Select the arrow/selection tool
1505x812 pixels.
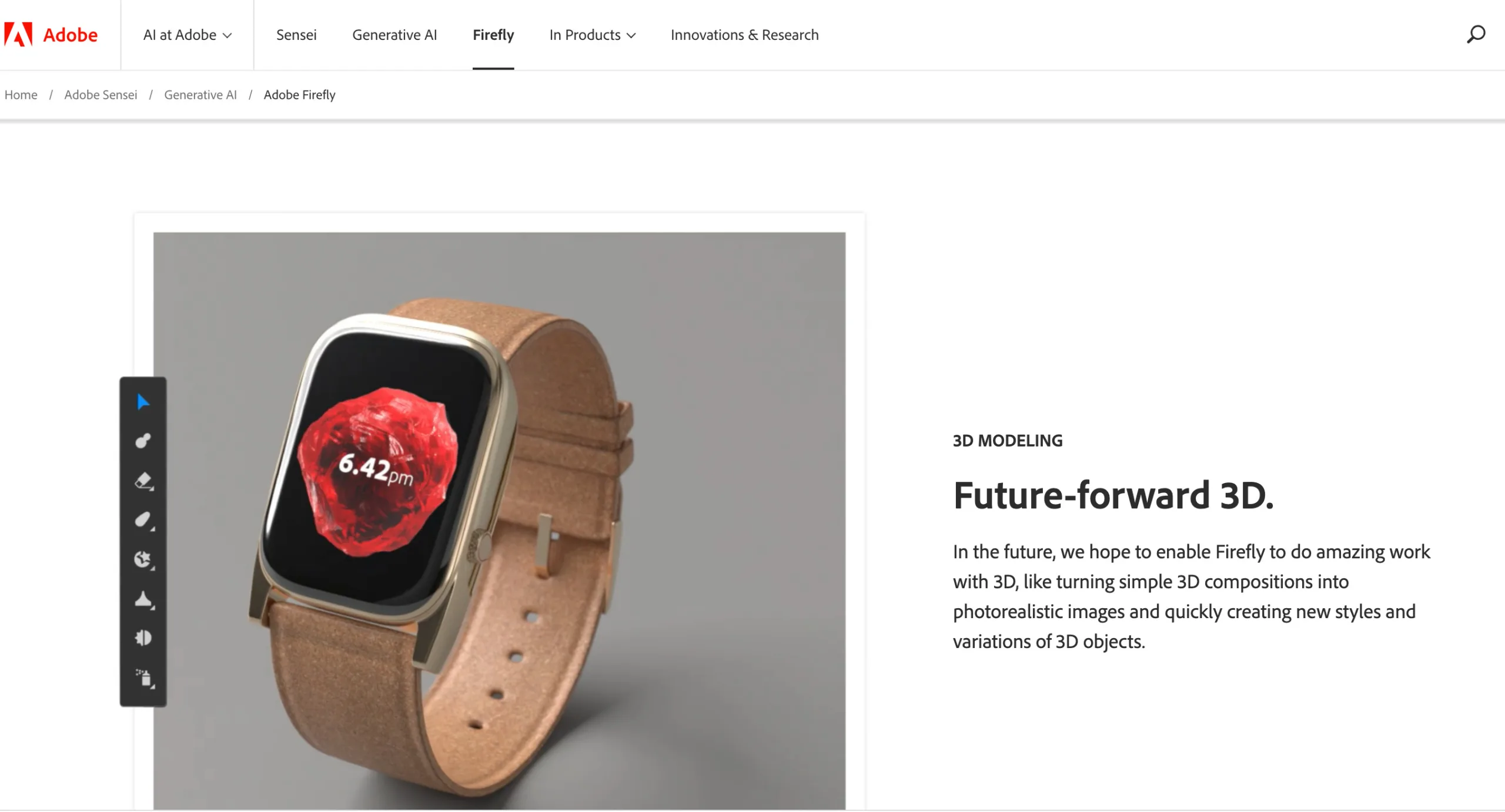[x=143, y=402]
